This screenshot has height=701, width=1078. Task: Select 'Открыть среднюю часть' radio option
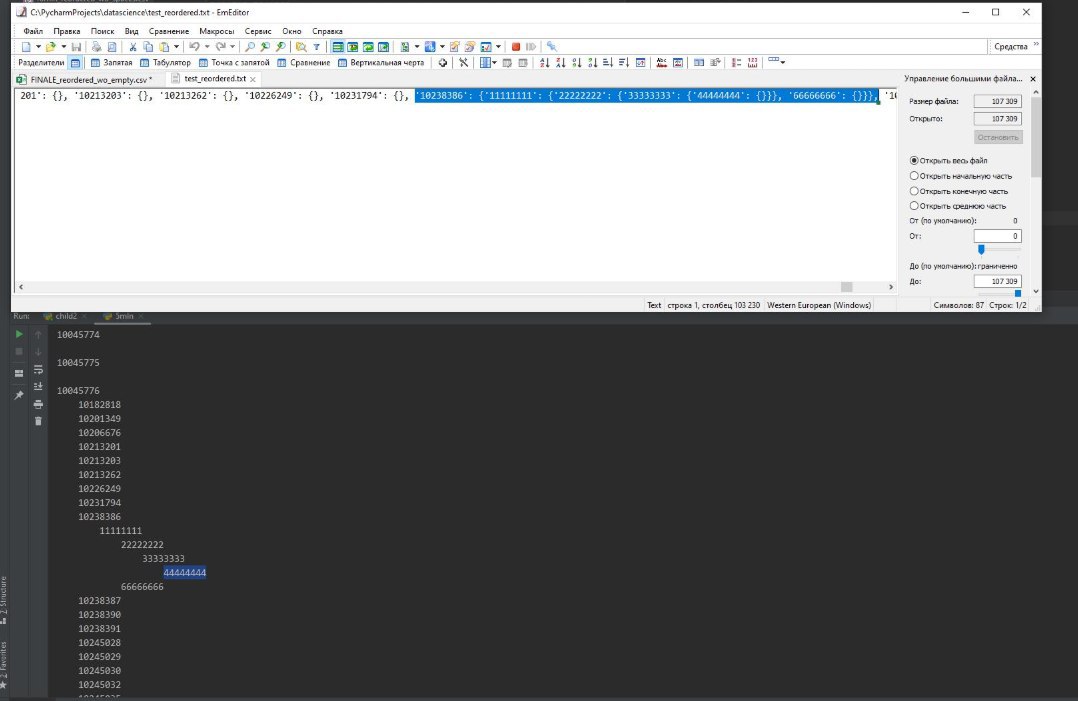[x=914, y=206]
